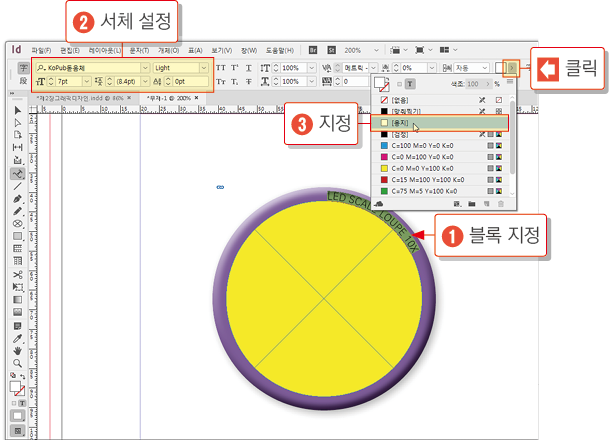Toggle Superscript formatting button
Screen dimensions: 609x440
point(235,68)
